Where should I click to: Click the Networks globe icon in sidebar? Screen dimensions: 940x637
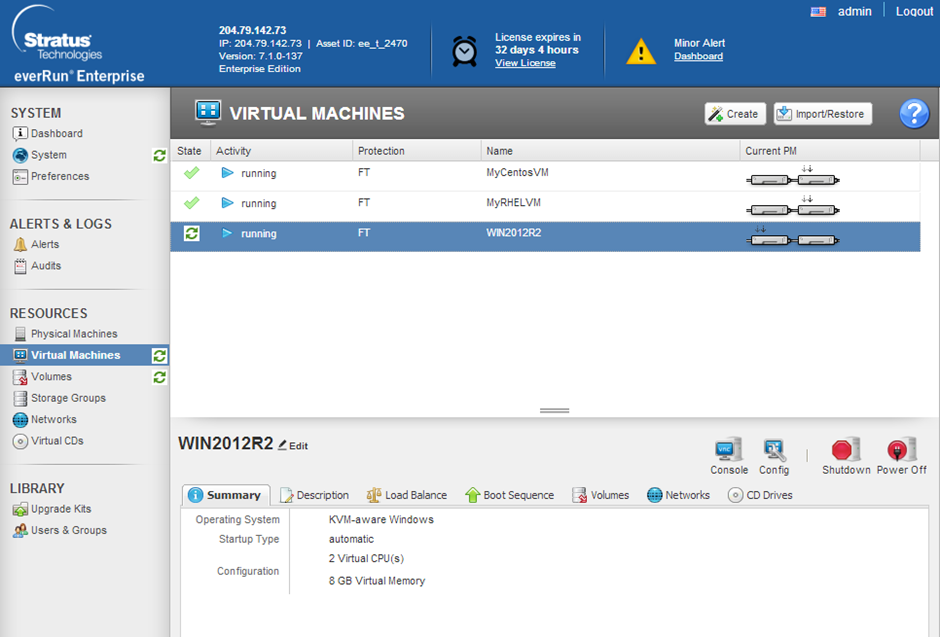(20, 419)
